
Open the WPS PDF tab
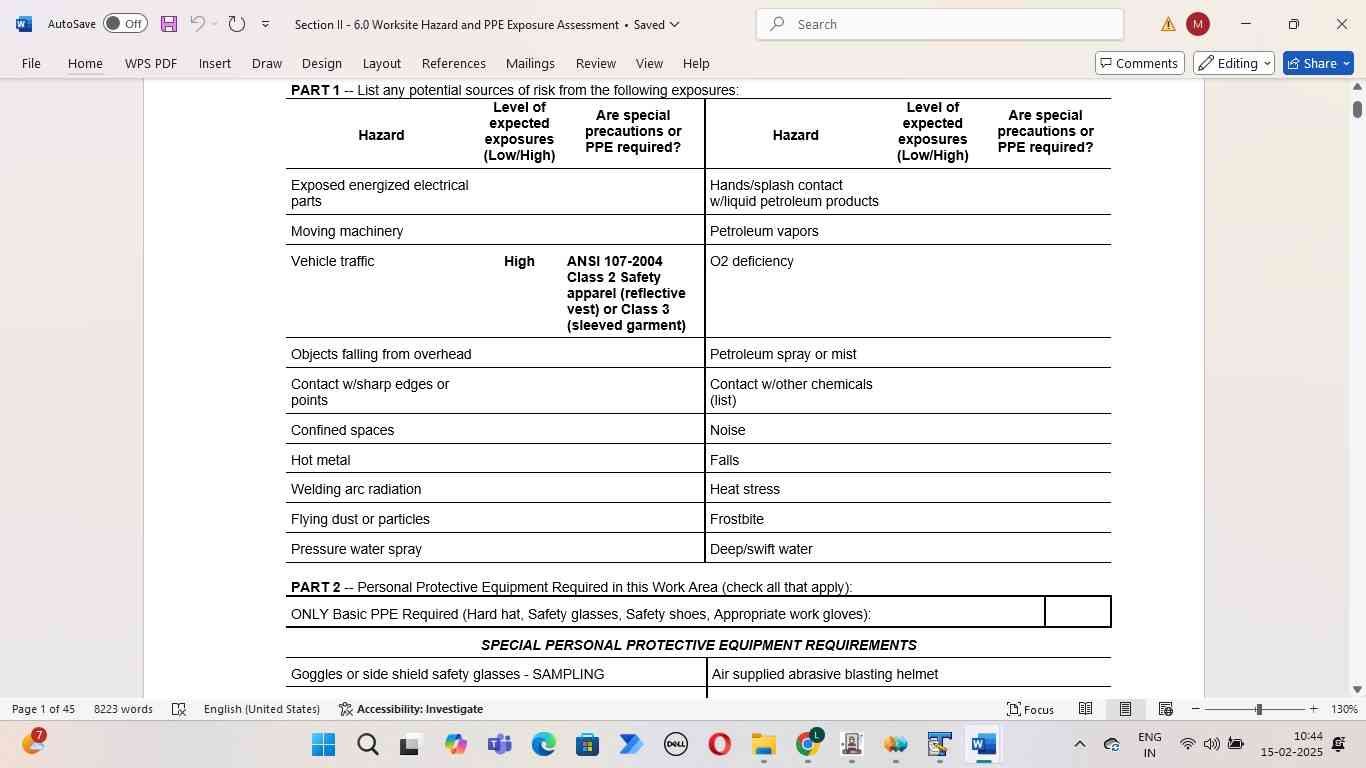151,63
